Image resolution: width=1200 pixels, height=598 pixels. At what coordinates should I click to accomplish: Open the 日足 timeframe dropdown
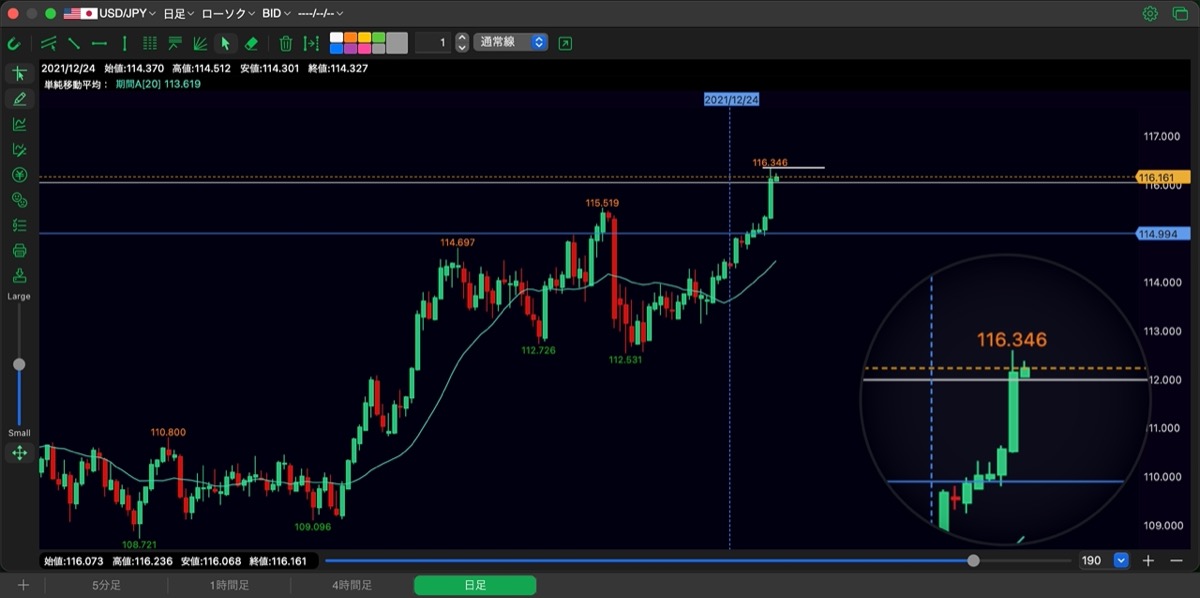pos(179,14)
